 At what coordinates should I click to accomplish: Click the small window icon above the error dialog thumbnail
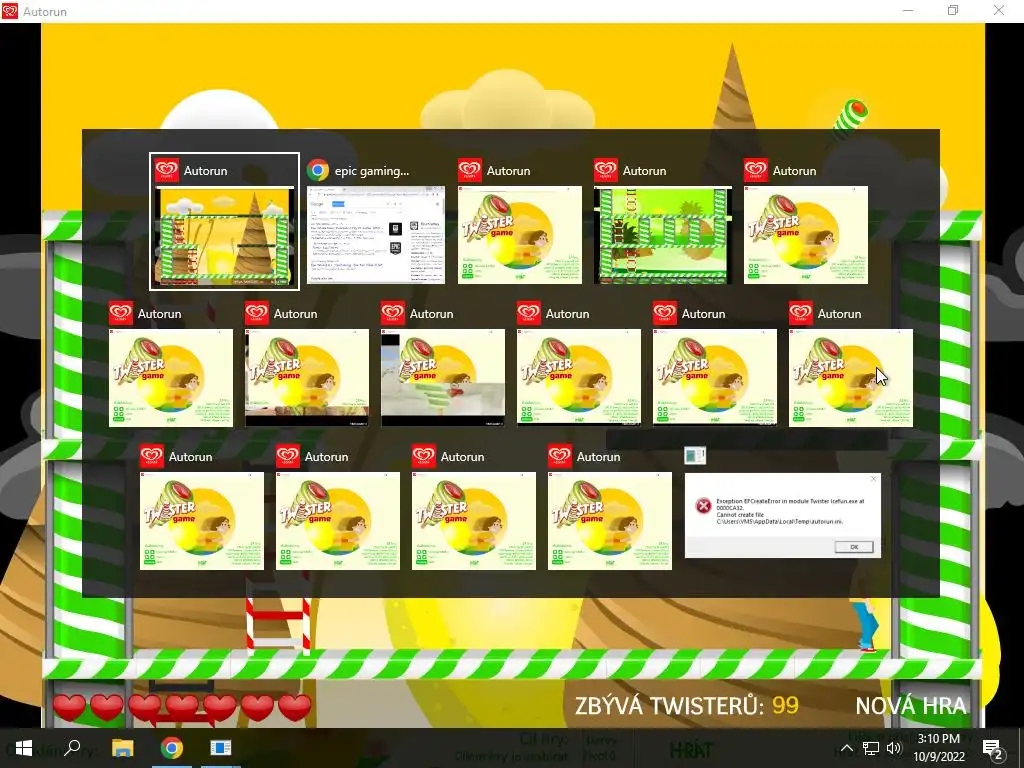[695, 455]
